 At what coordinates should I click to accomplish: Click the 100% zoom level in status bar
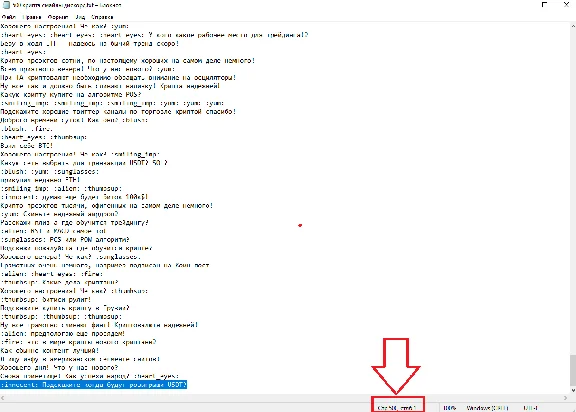click(x=450, y=408)
